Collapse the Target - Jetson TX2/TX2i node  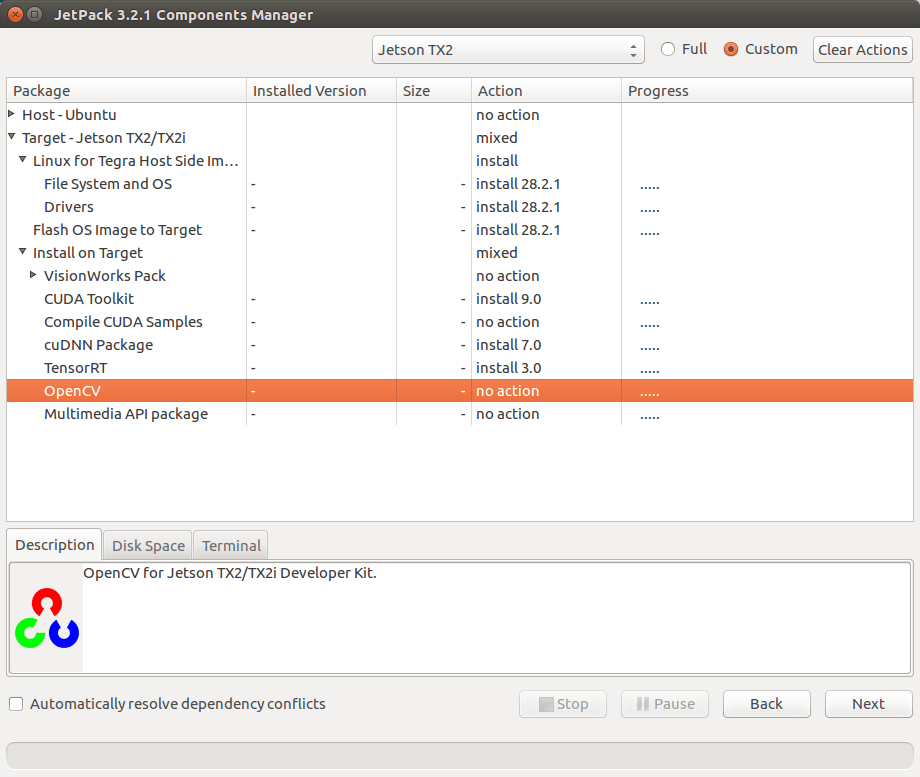tap(12, 138)
